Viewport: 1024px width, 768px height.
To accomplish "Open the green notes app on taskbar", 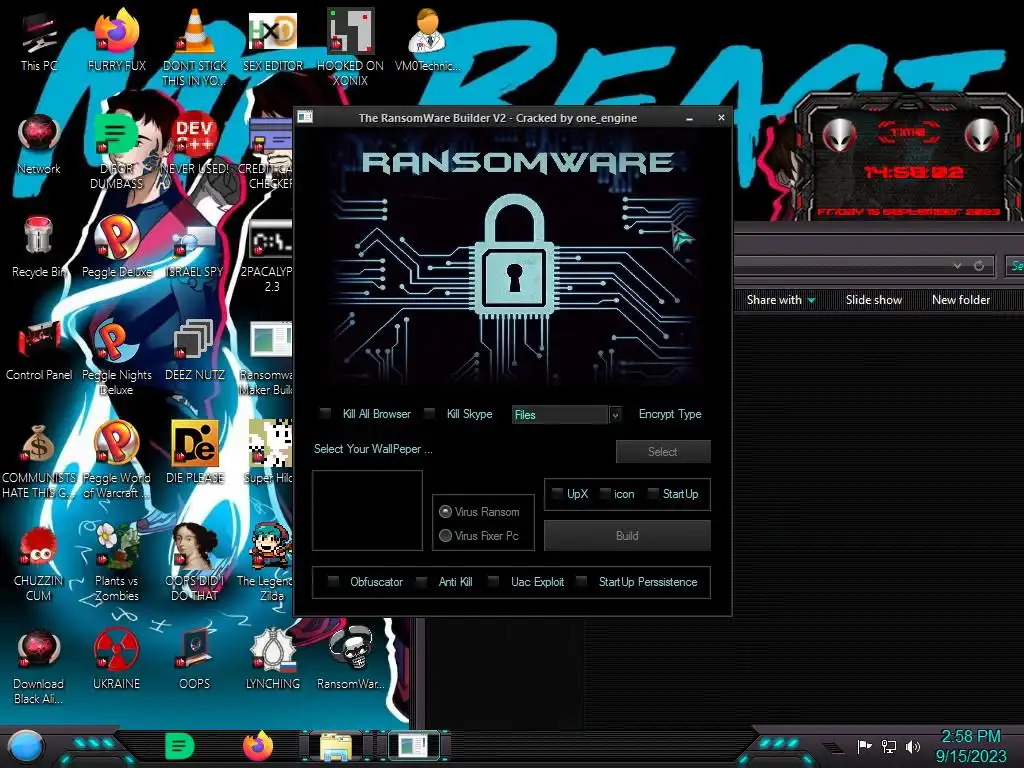I will [x=180, y=746].
